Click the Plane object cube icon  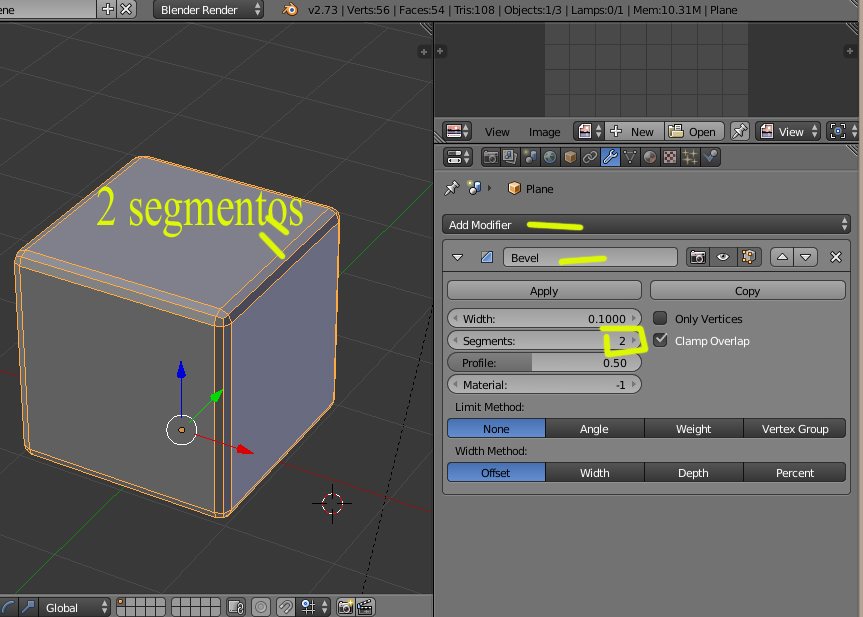pyautogui.click(x=514, y=188)
